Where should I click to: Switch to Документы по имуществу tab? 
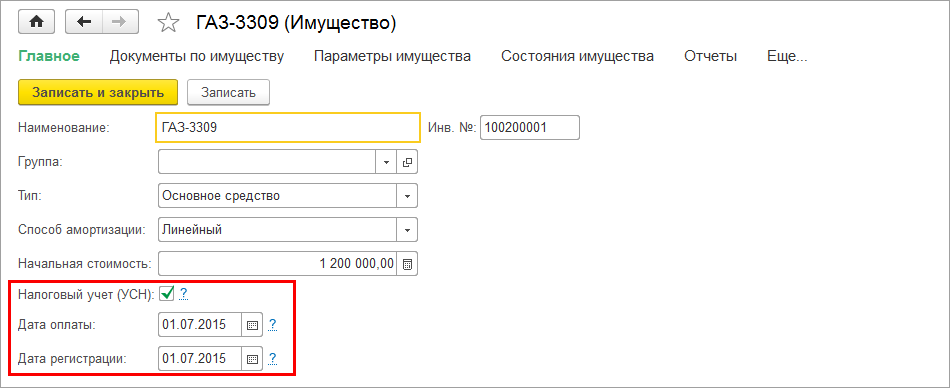click(197, 56)
